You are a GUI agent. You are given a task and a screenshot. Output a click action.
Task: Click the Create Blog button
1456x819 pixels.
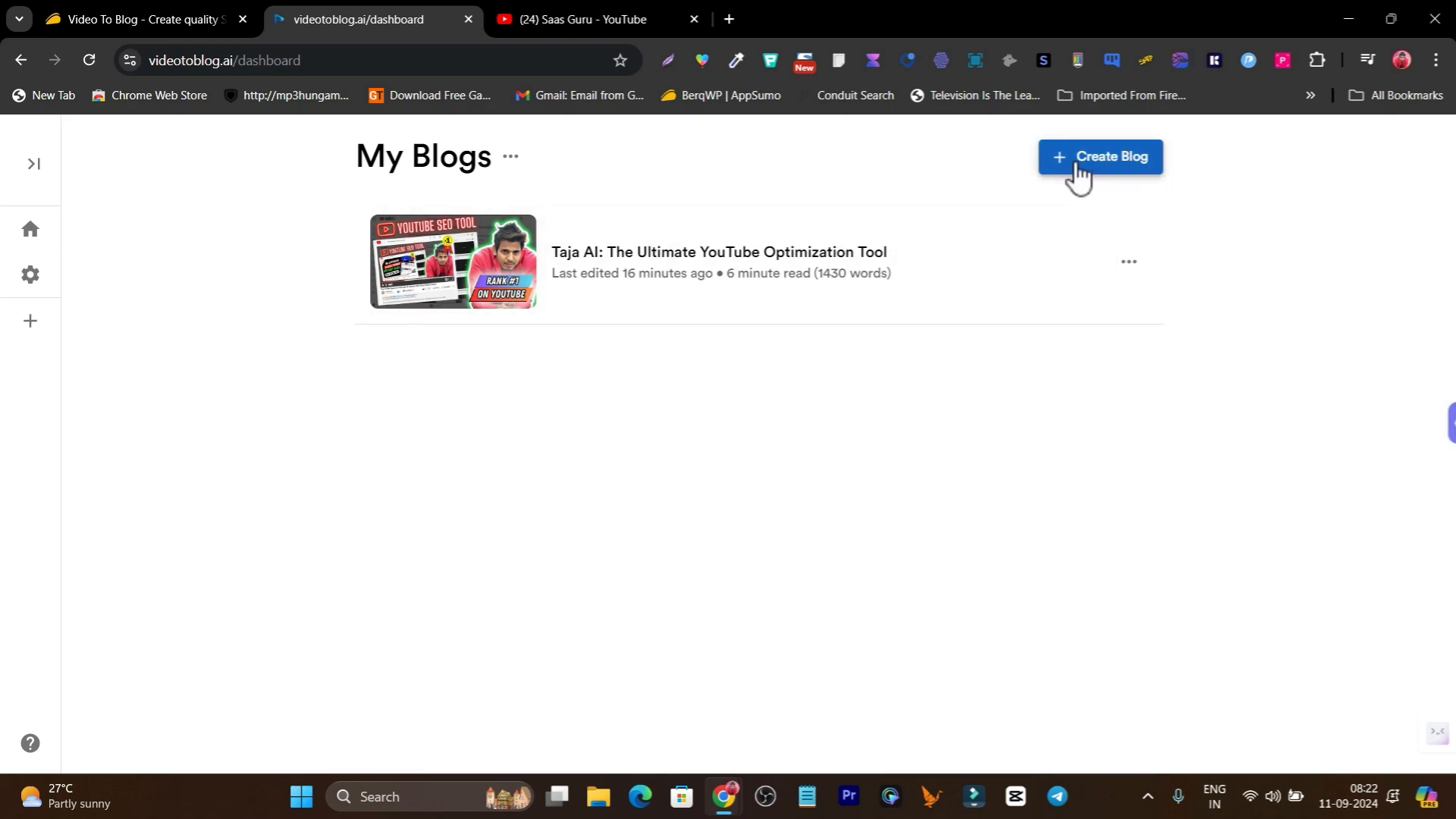click(1101, 156)
